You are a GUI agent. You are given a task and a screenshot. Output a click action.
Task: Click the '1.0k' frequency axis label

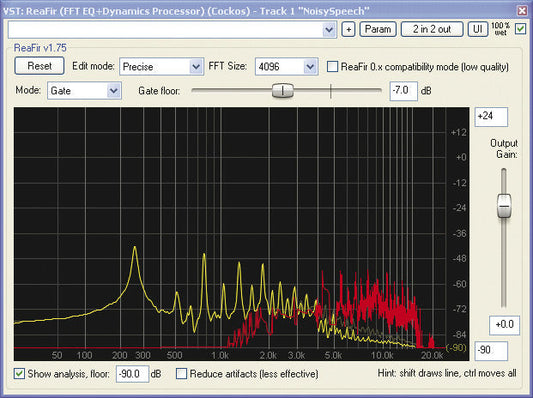(x=220, y=356)
